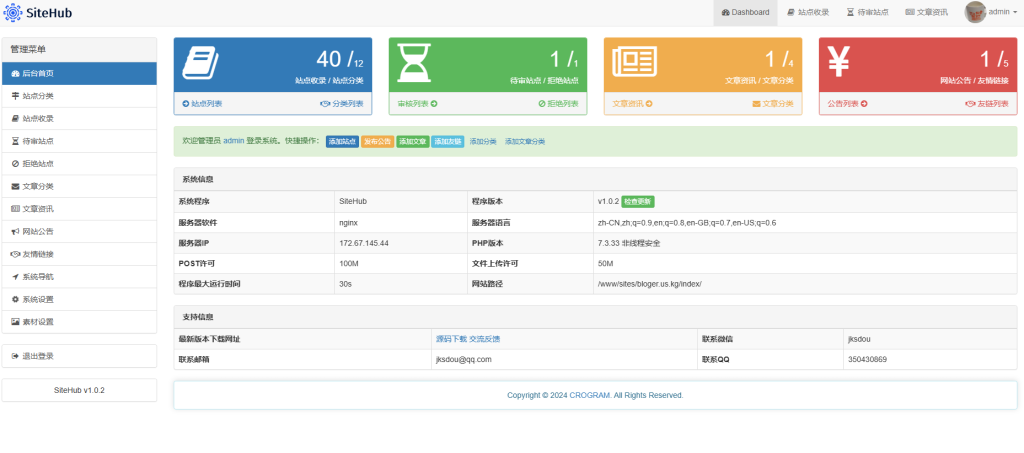Screen dimensions: 1024x453
Task: Click the 100M POST limit value
Action: [349, 264]
